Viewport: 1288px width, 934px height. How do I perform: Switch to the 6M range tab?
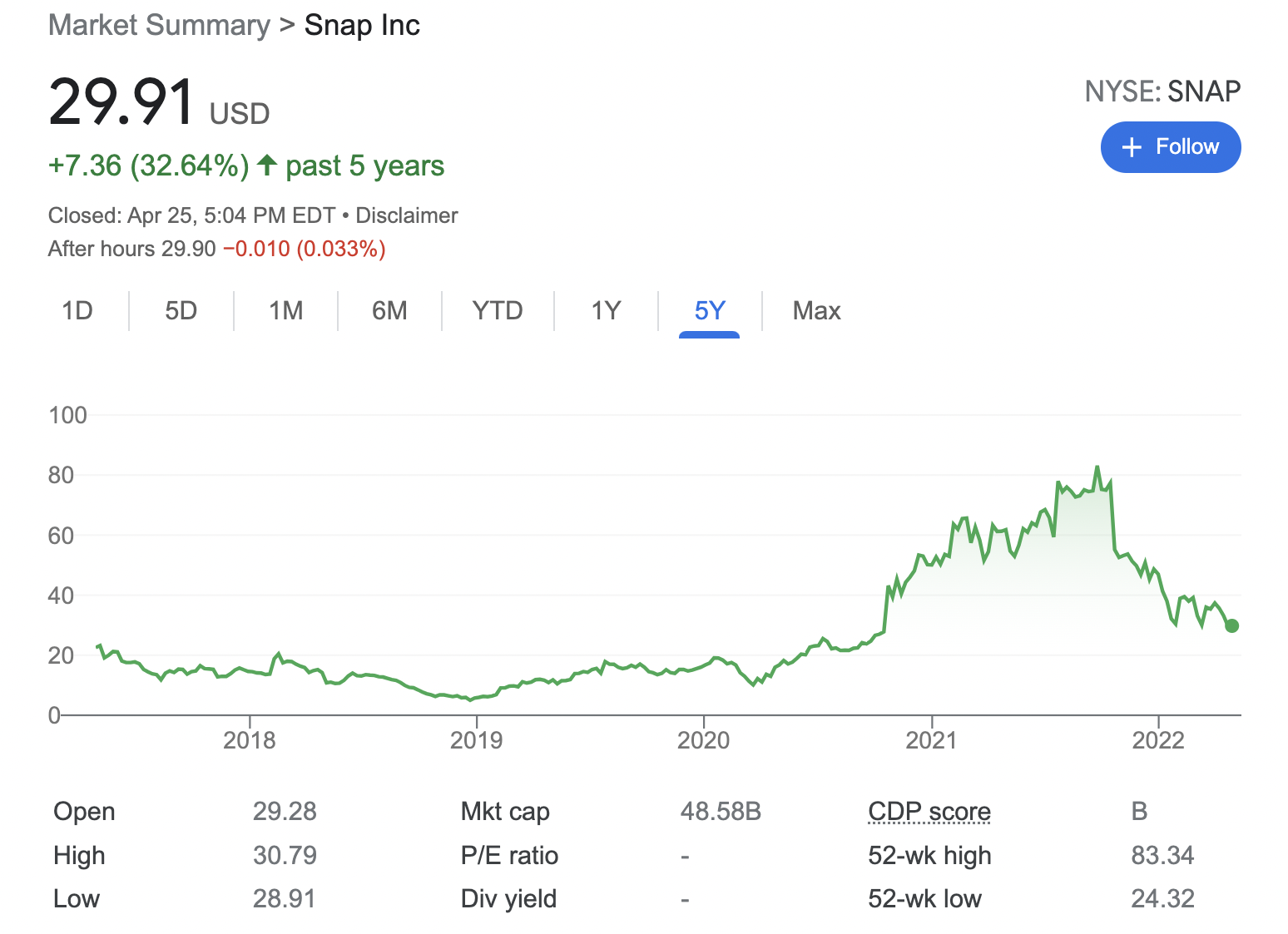click(389, 311)
